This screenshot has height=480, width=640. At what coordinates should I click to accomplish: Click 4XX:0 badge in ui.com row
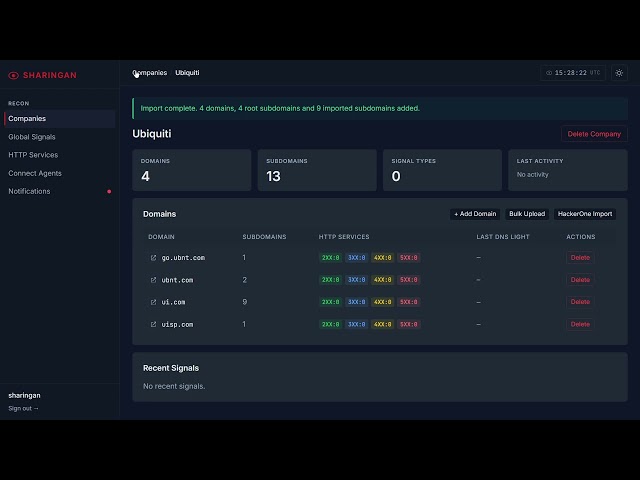382,302
